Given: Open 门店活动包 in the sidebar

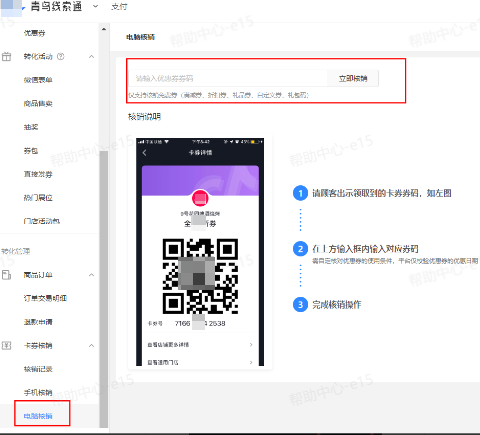Looking at the screenshot, I should 42,221.
